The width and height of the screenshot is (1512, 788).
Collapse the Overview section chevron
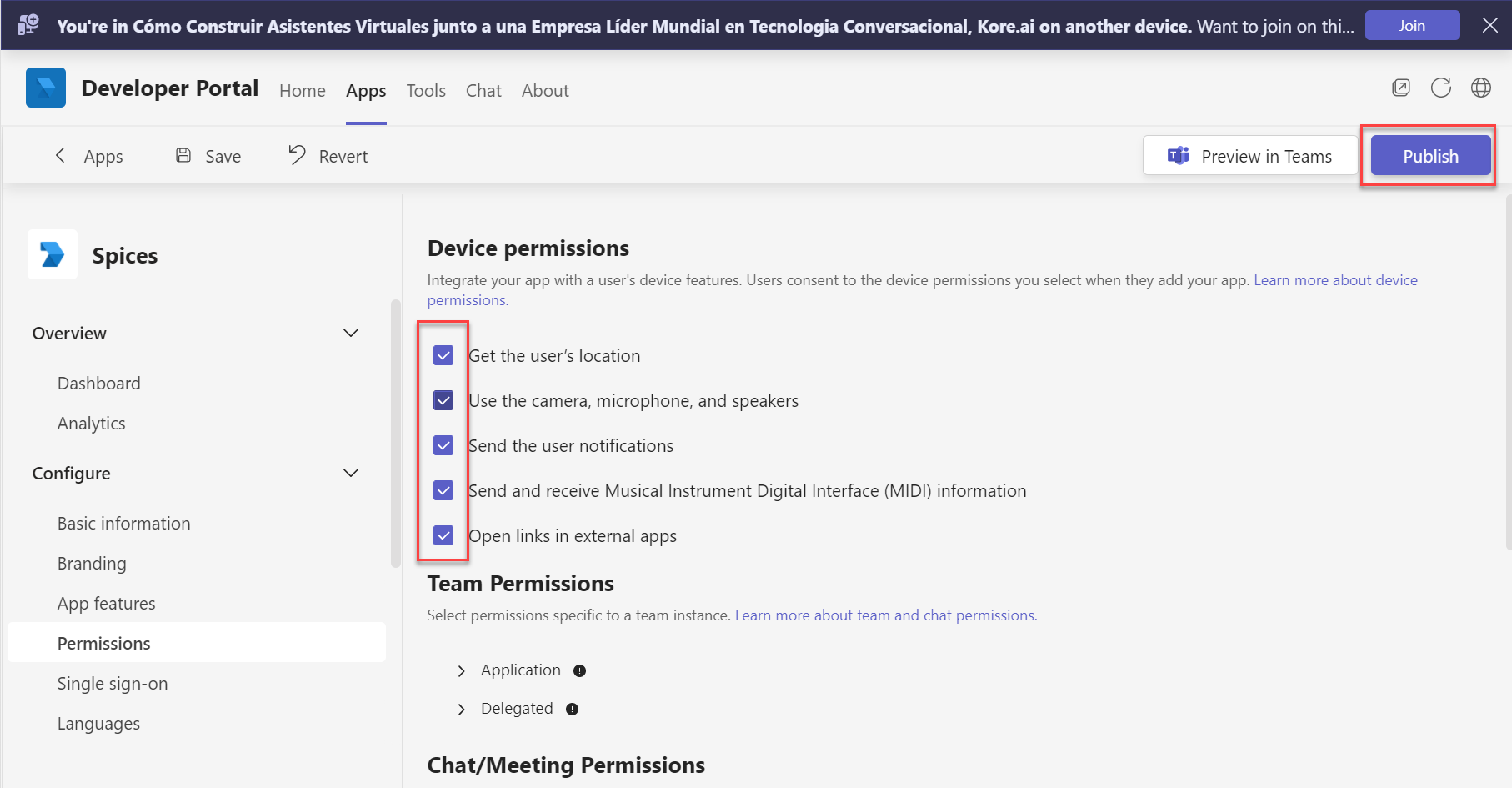pyautogui.click(x=351, y=333)
